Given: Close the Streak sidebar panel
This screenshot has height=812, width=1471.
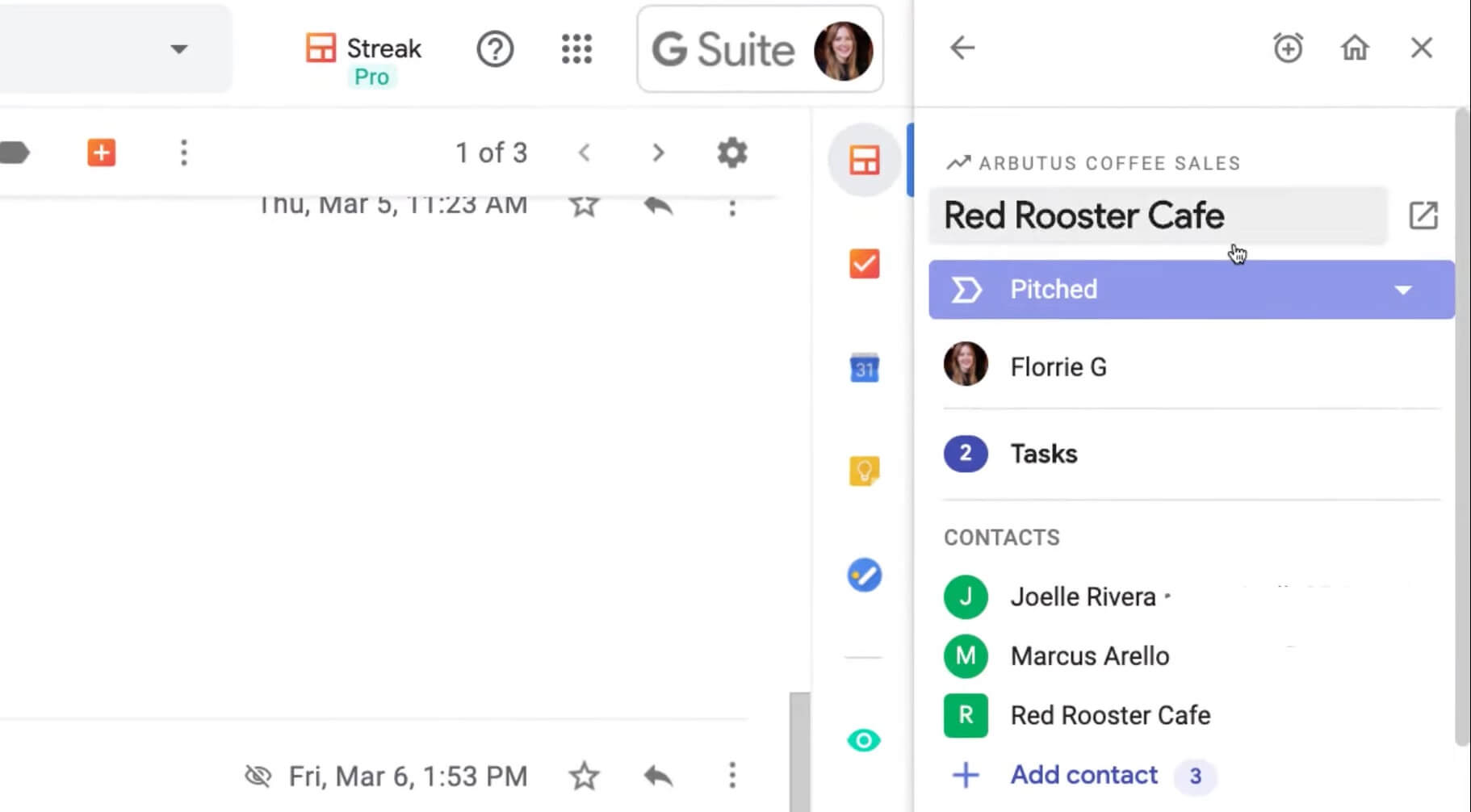Looking at the screenshot, I should pyautogui.click(x=1422, y=48).
